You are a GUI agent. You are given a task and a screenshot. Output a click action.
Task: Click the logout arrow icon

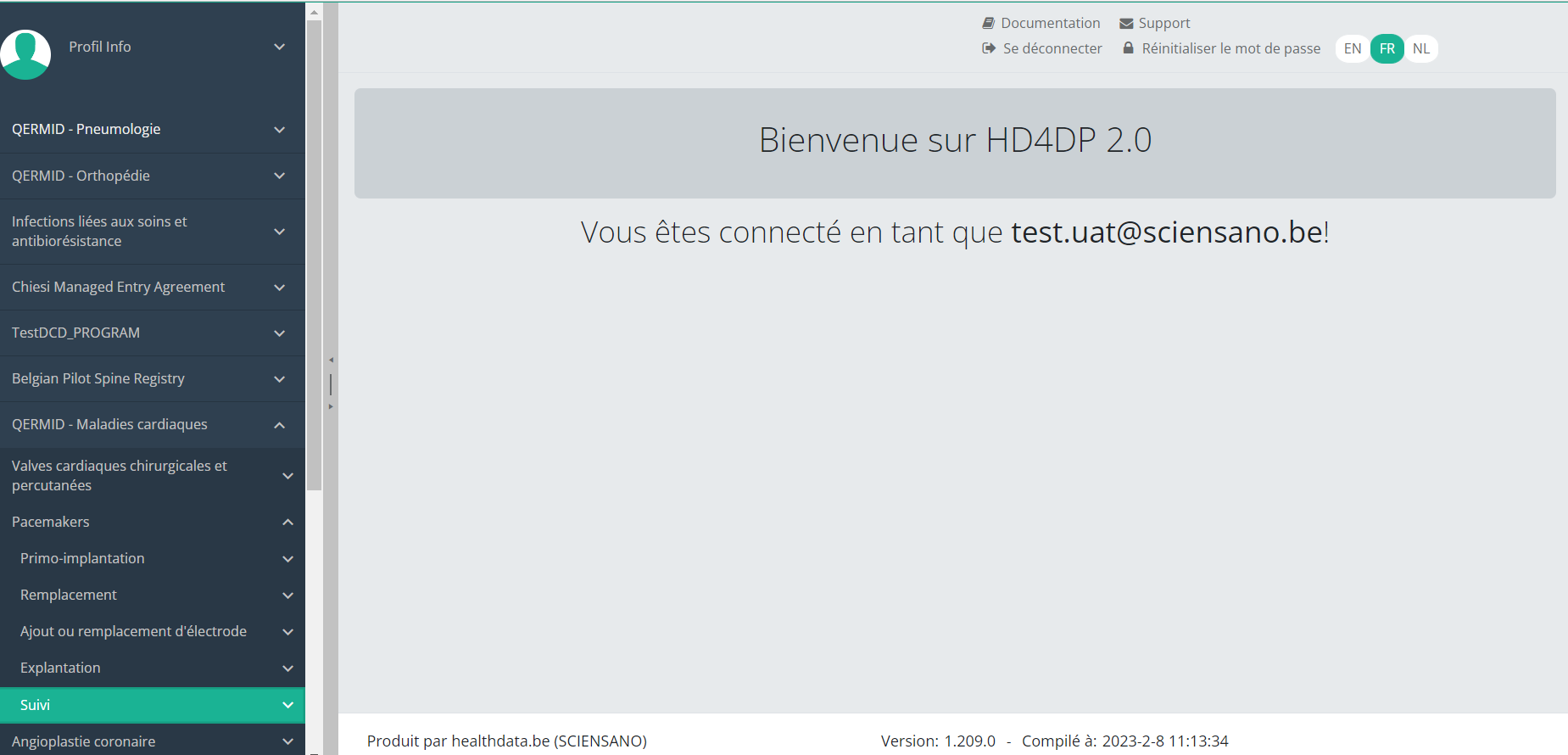click(x=989, y=49)
